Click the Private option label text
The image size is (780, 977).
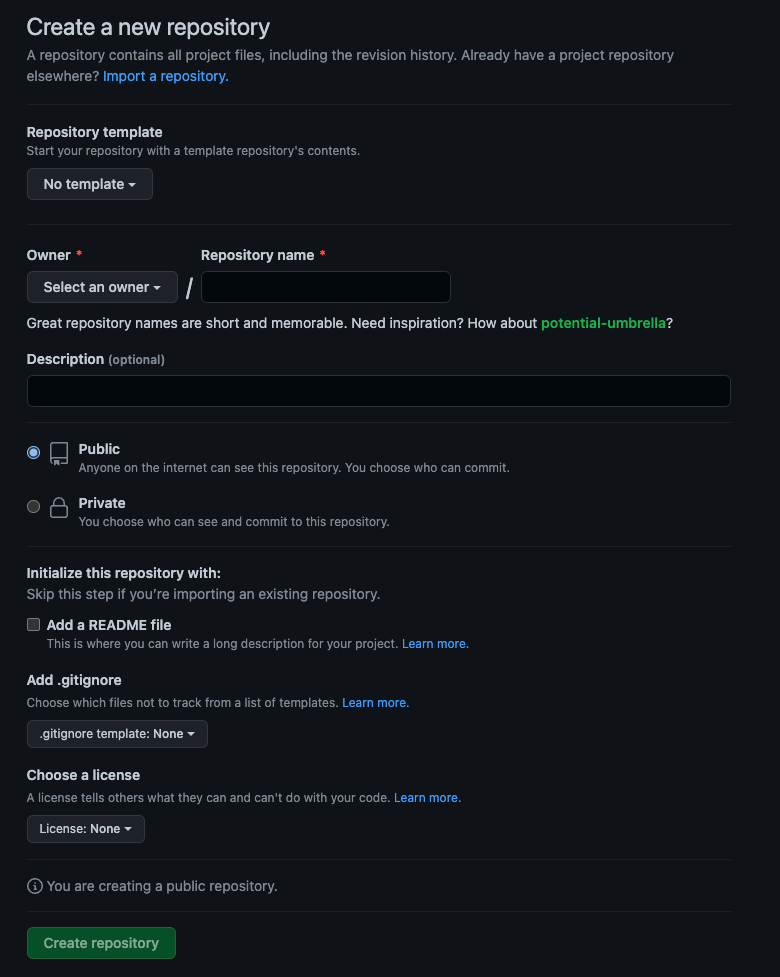click(x=102, y=503)
